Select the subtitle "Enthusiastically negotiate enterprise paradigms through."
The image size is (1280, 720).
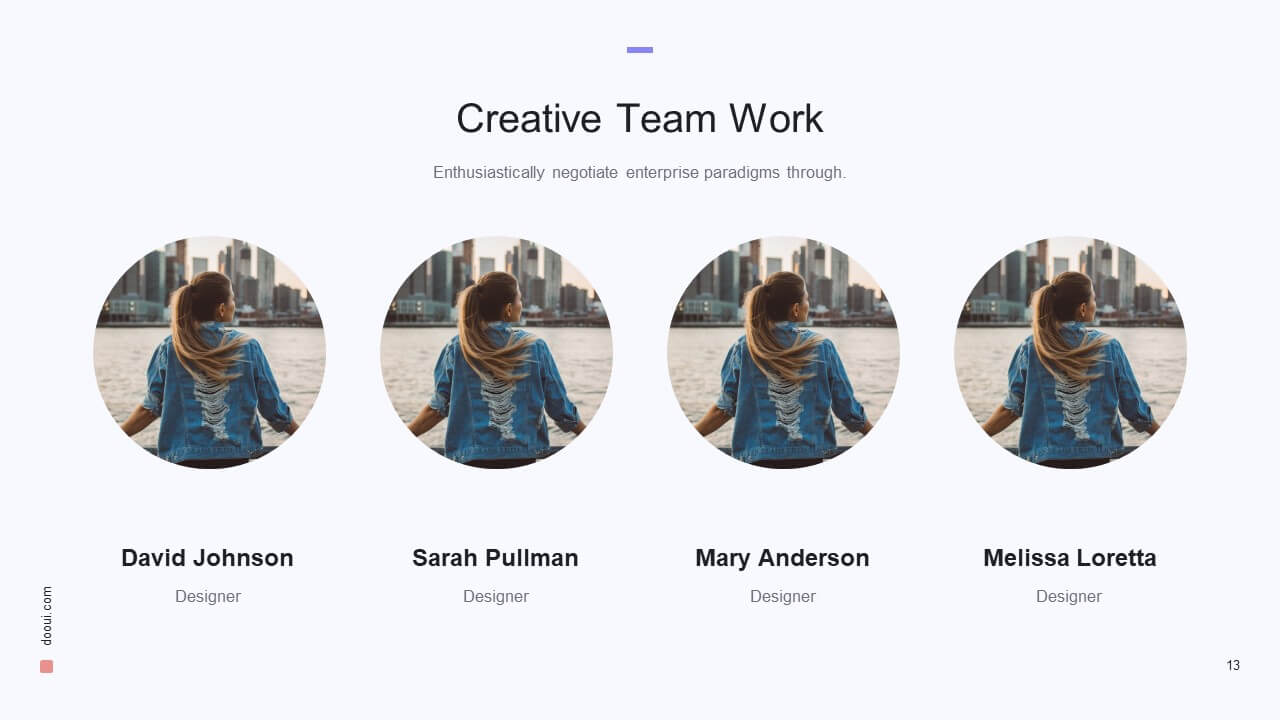tap(640, 172)
